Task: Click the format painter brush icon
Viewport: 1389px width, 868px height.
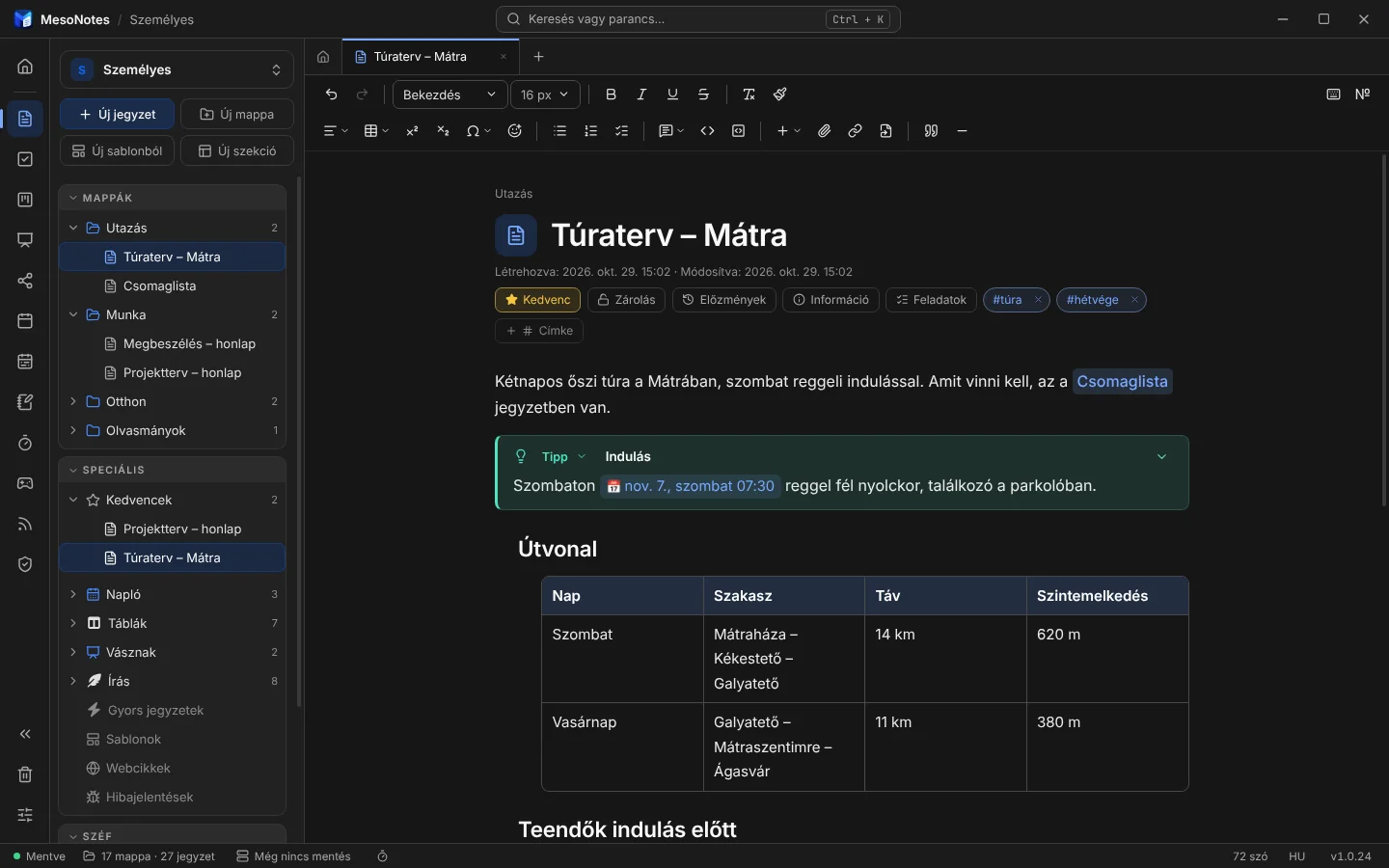Action: pos(780,95)
